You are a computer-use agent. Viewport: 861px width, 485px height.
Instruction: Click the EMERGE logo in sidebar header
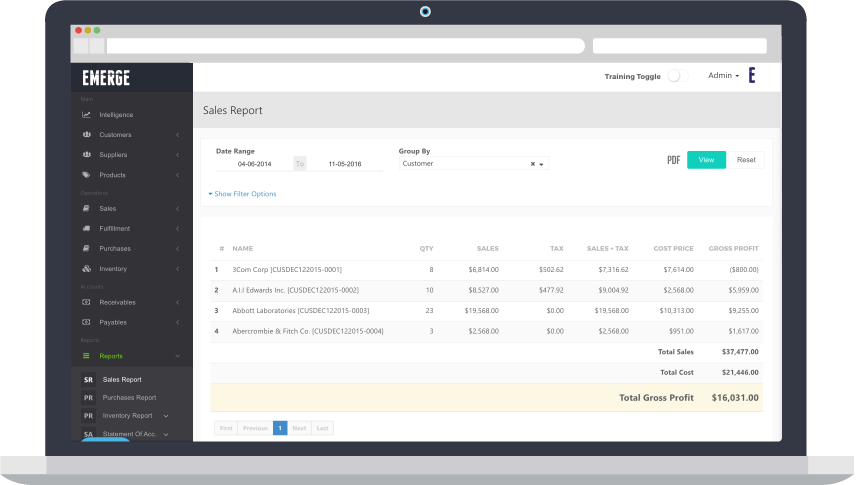click(106, 78)
